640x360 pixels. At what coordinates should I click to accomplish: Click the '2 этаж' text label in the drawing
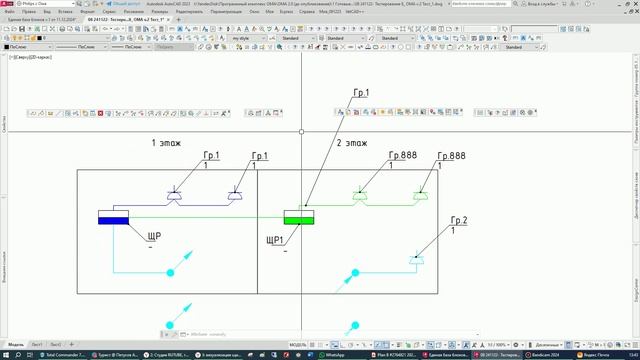click(x=352, y=143)
